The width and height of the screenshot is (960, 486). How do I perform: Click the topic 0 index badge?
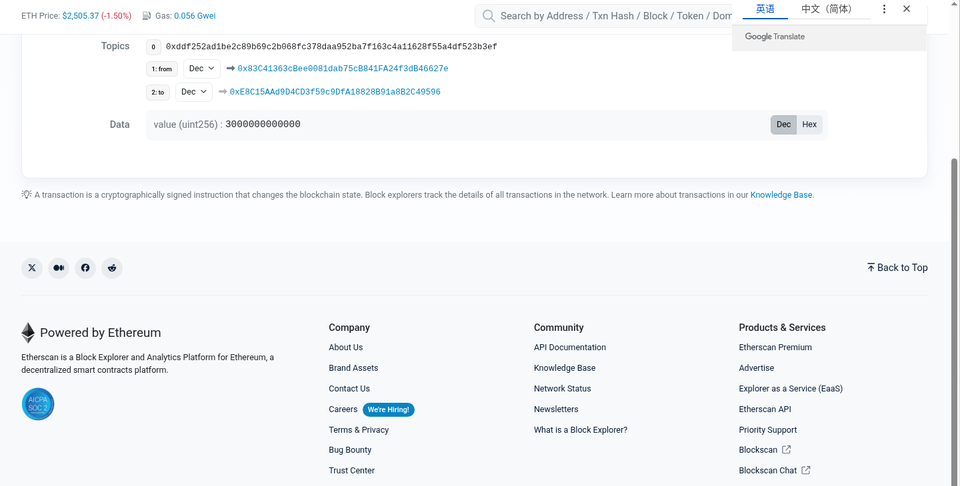[x=153, y=47]
